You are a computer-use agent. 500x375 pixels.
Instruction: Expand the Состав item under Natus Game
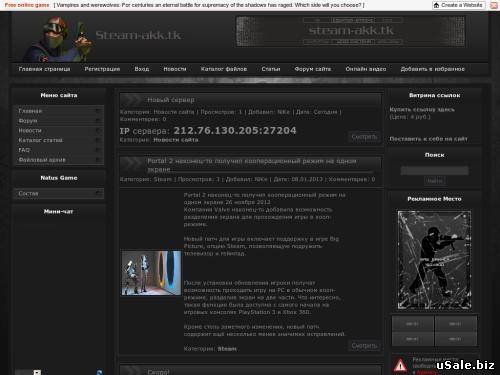[x=59, y=193]
